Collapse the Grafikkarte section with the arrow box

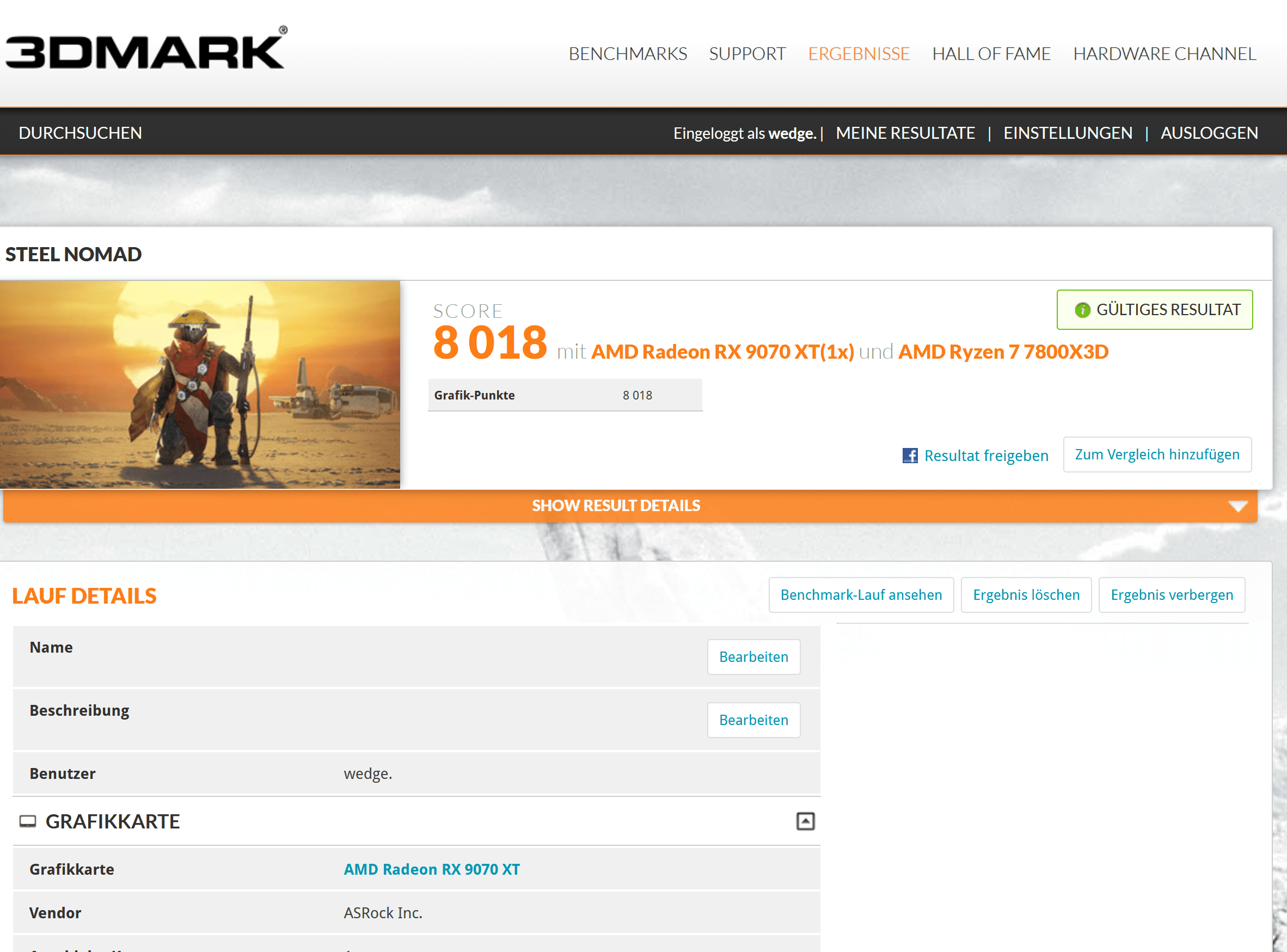[805, 821]
